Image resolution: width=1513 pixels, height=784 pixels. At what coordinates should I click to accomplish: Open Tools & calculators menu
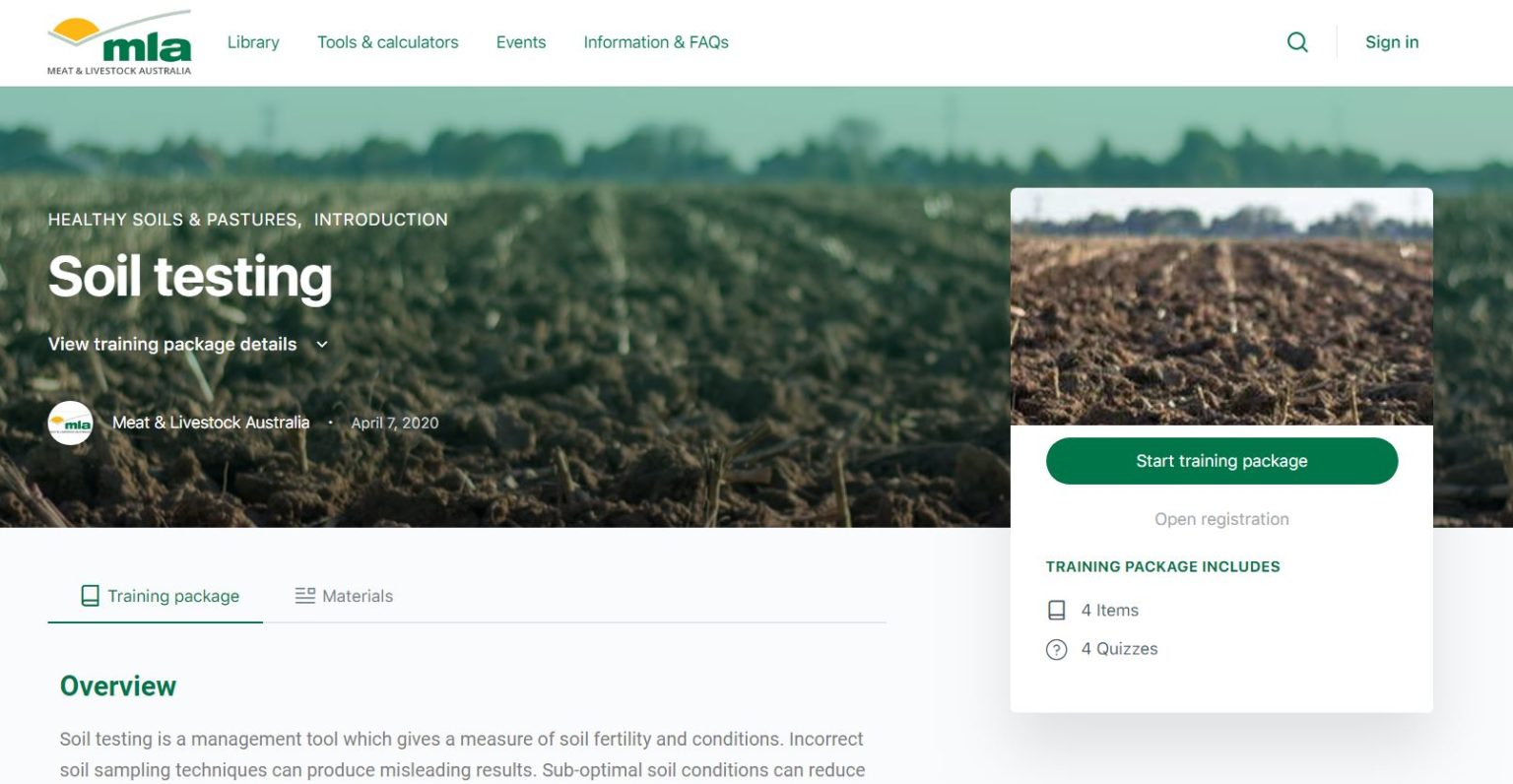[x=388, y=42]
